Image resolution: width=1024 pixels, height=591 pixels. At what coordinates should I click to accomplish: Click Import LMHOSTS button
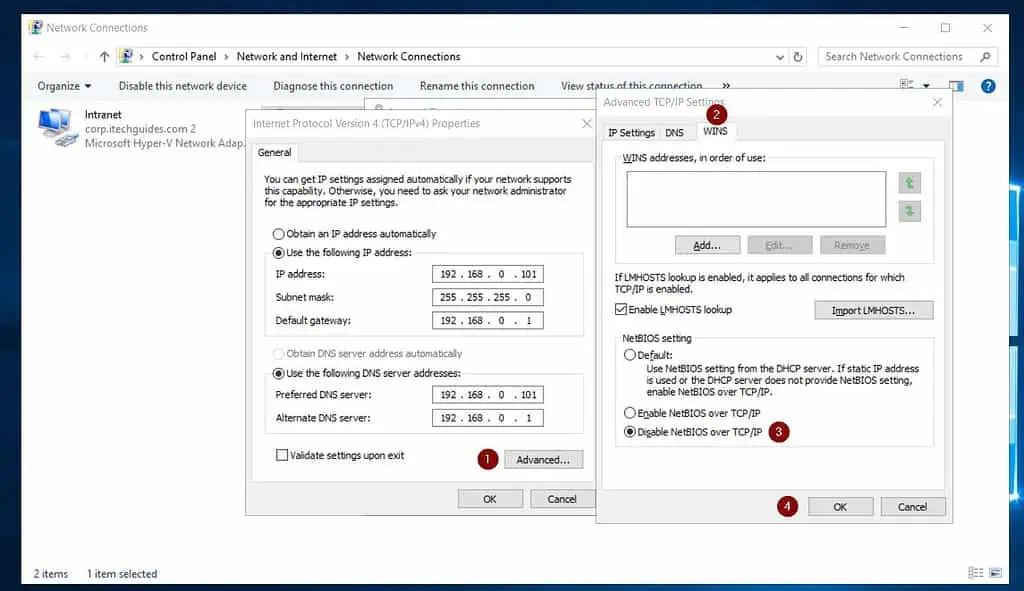coord(873,311)
